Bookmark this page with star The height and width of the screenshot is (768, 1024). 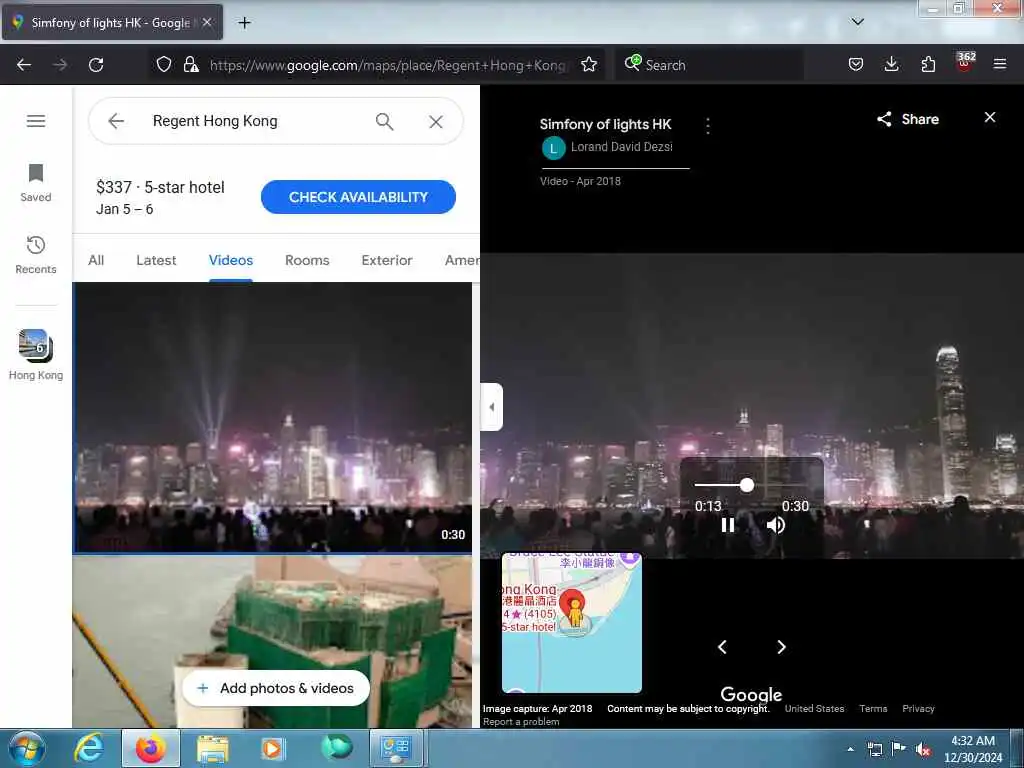(x=589, y=64)
